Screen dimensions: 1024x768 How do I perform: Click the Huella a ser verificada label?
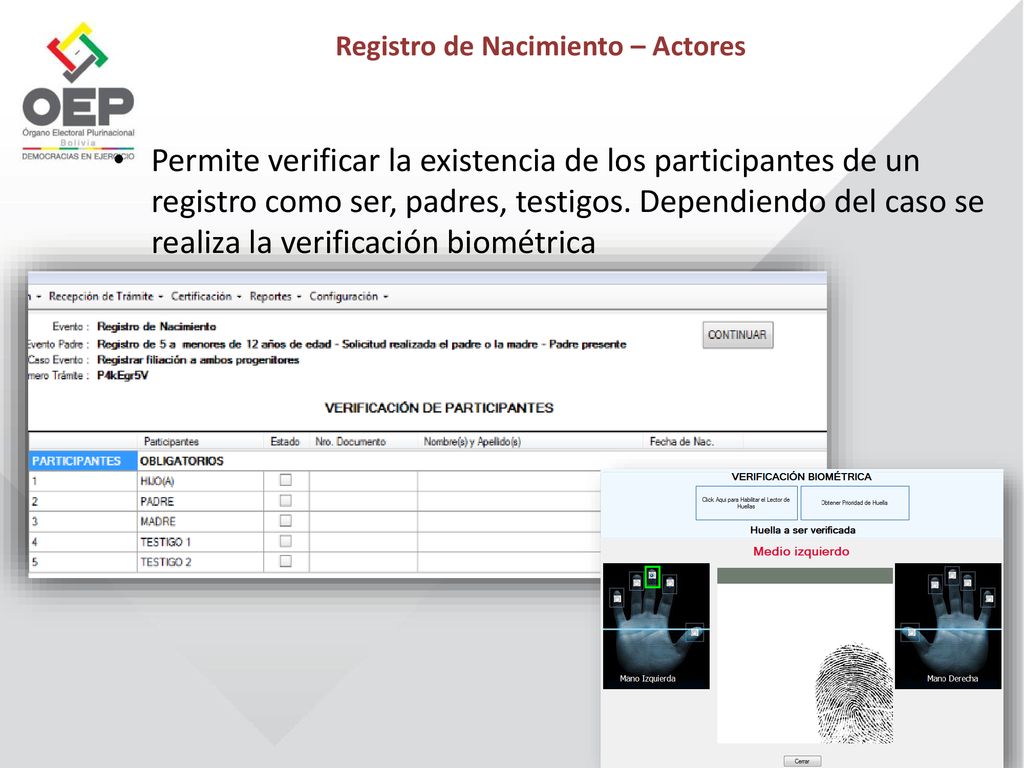tap(803, 530)
